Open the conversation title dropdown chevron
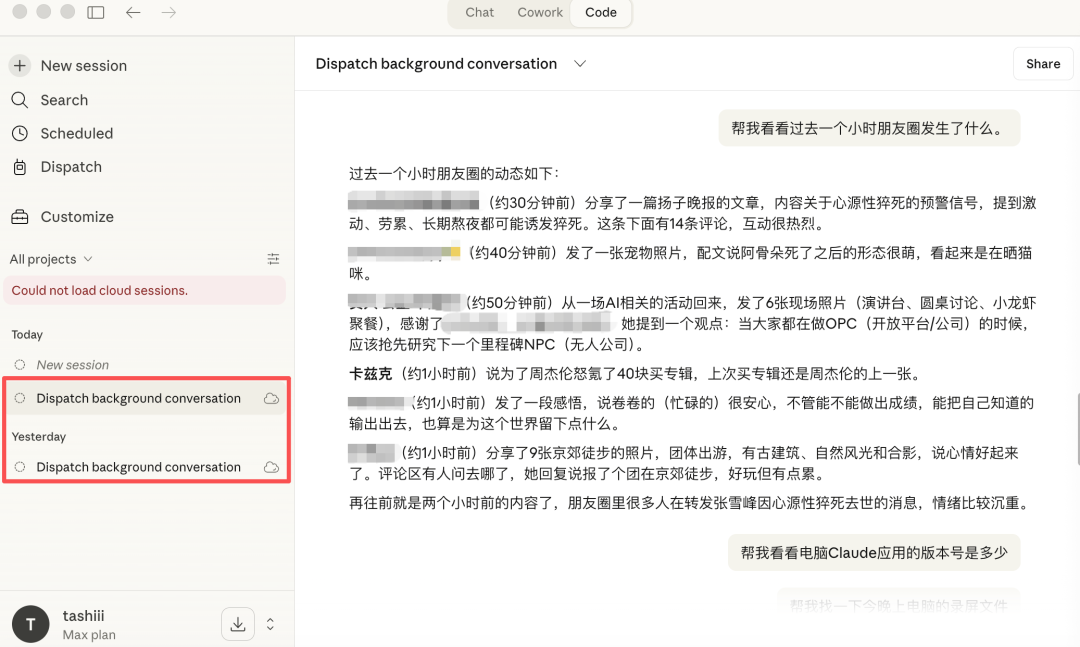 click(578, 63)
